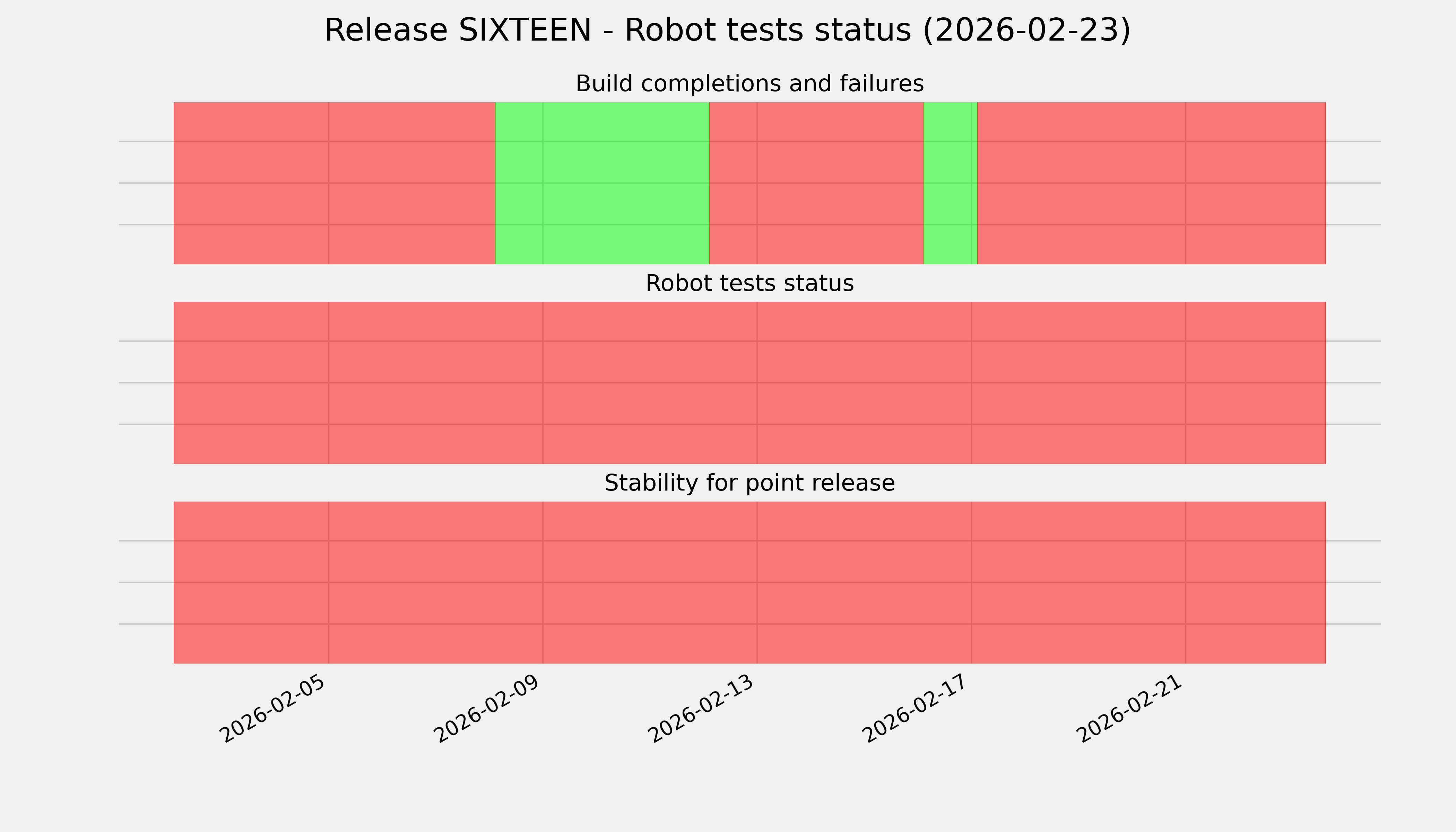1456x832 pixels.
Task: Click the 2026-02-23 date in the main title
Action: coord(1026,30)
